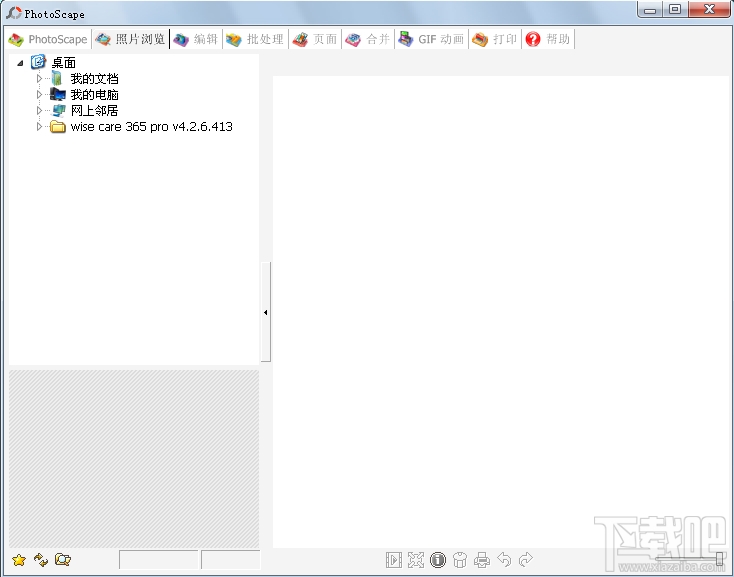Screen dimensions: 734x577
Task: Open the 帮助 help tab
Action: (548, 39)
